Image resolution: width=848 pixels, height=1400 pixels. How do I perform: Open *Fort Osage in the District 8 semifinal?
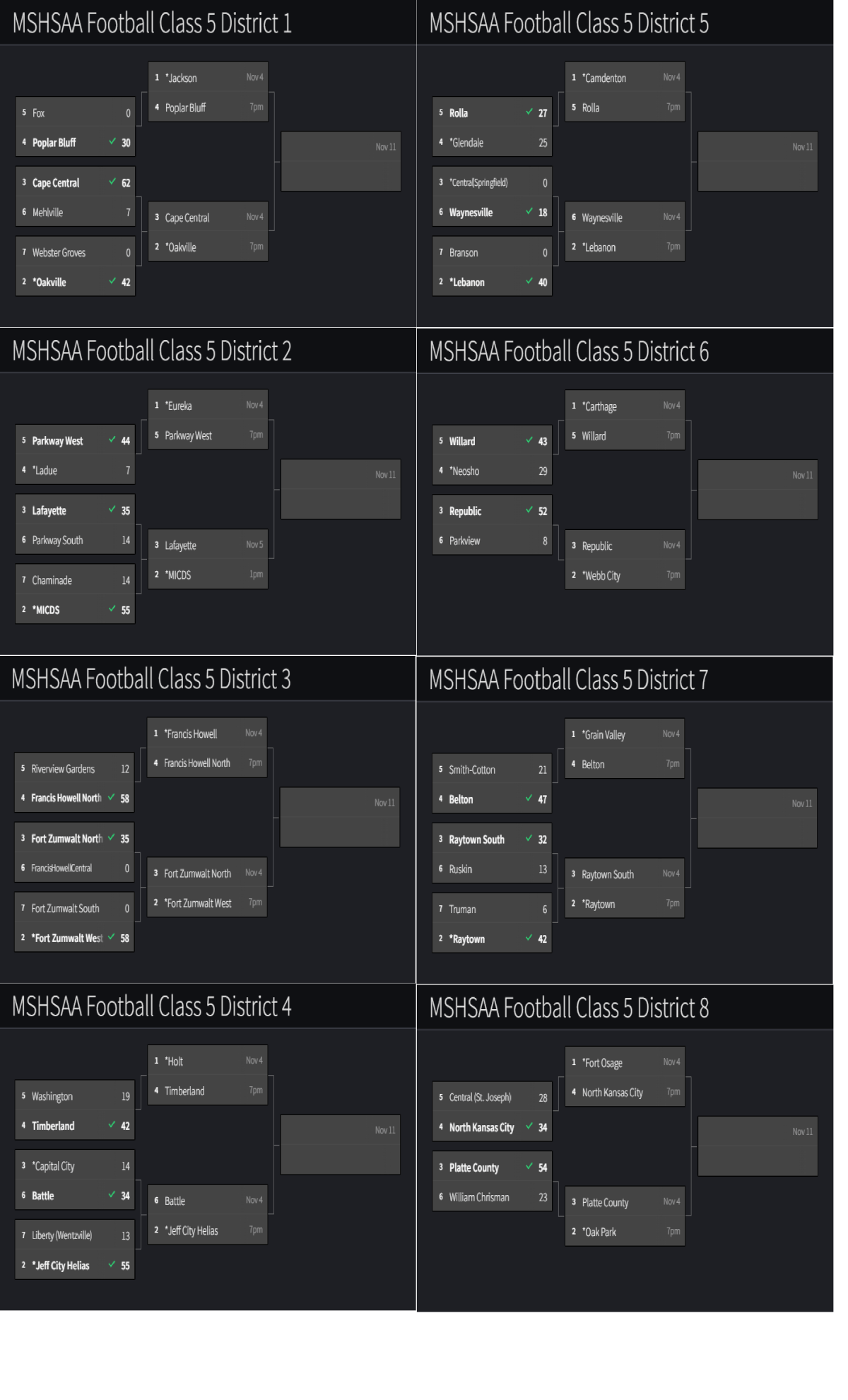[x=603, y=1063]
